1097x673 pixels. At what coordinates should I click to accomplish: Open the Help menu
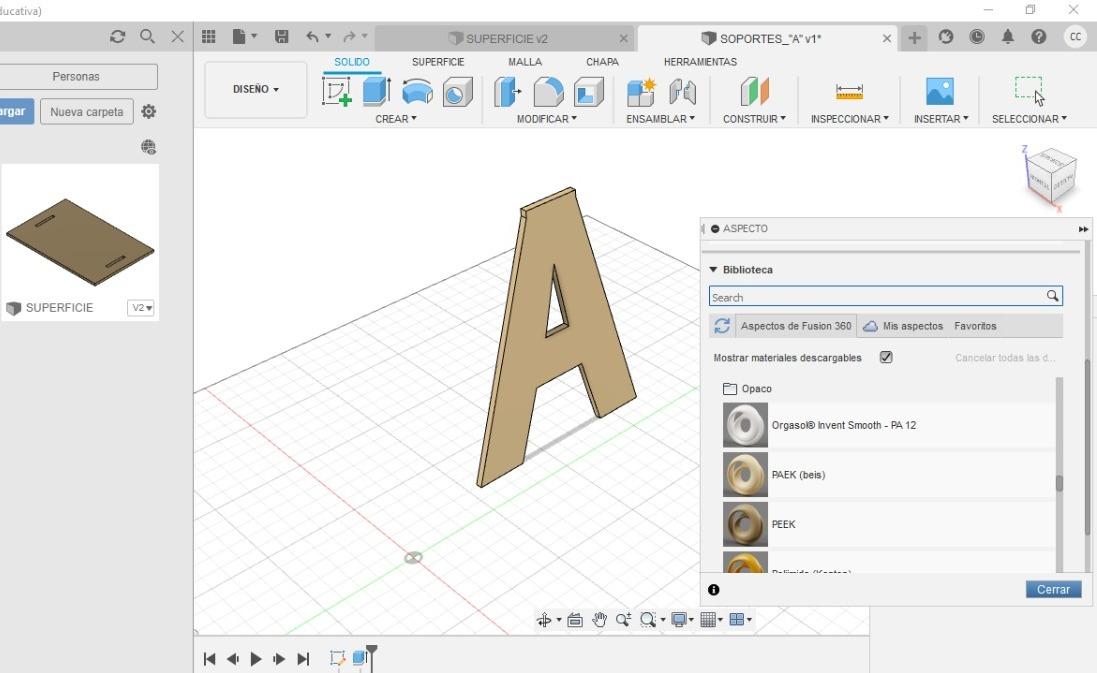pos(1039,37)
